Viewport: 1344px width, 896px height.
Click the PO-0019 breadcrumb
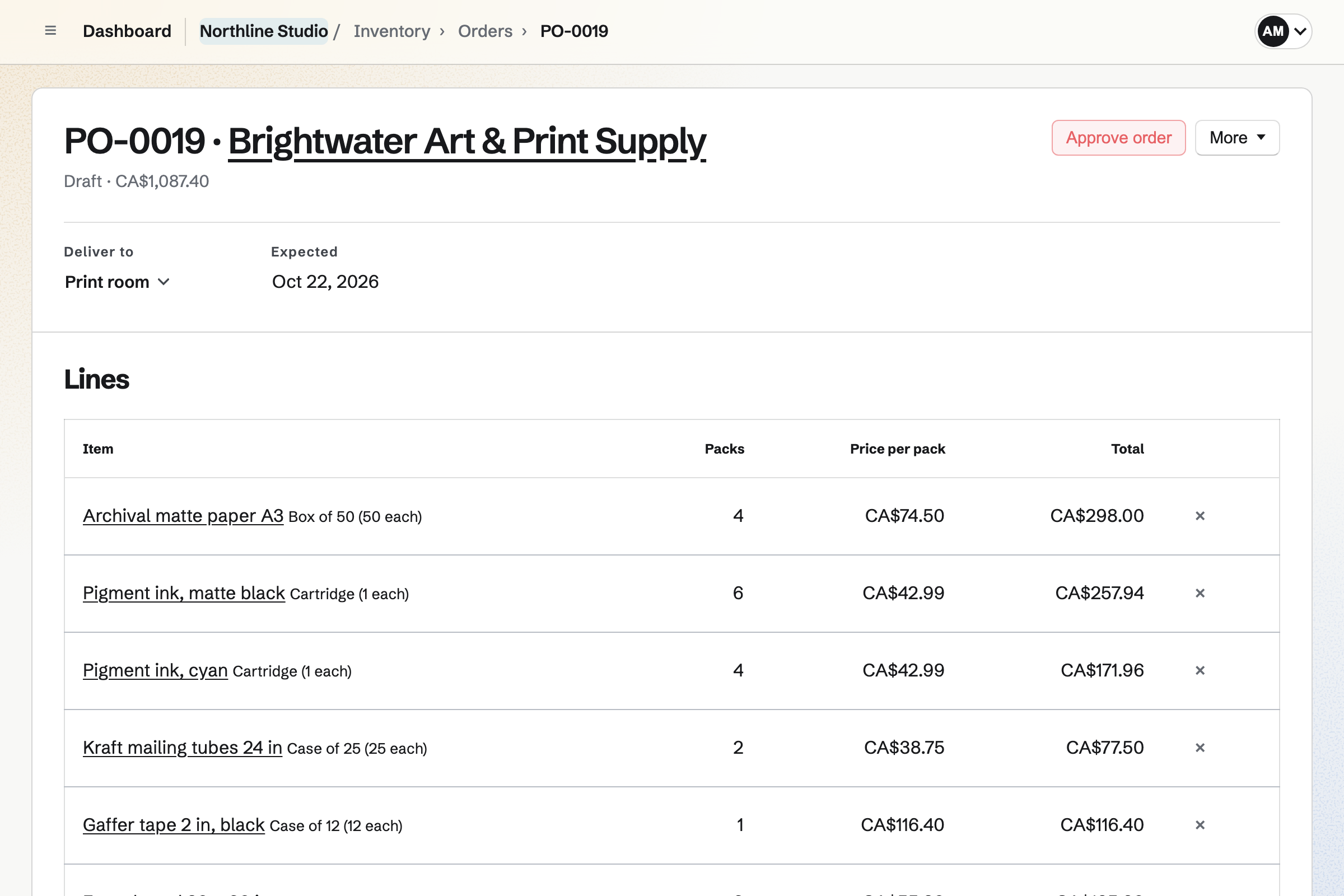coord(573,31)
